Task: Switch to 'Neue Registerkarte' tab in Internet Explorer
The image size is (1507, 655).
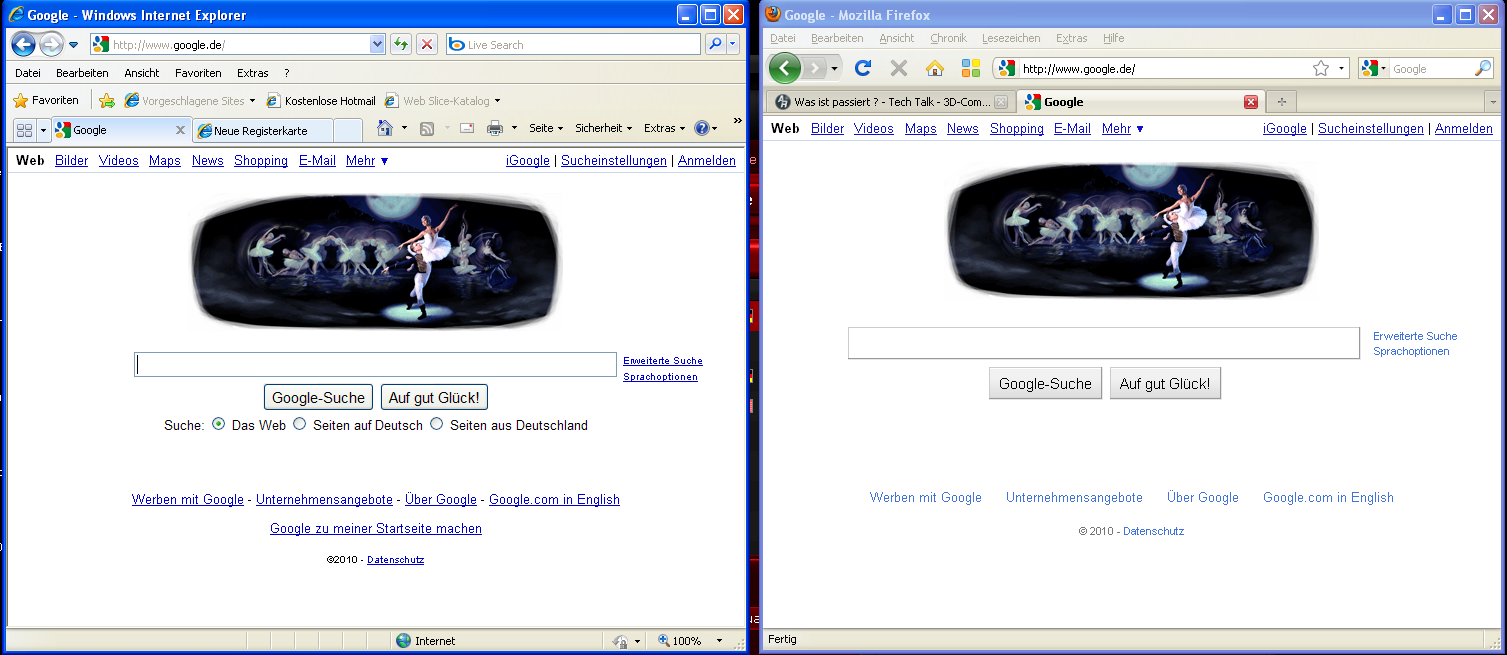Action: point(262,131)
